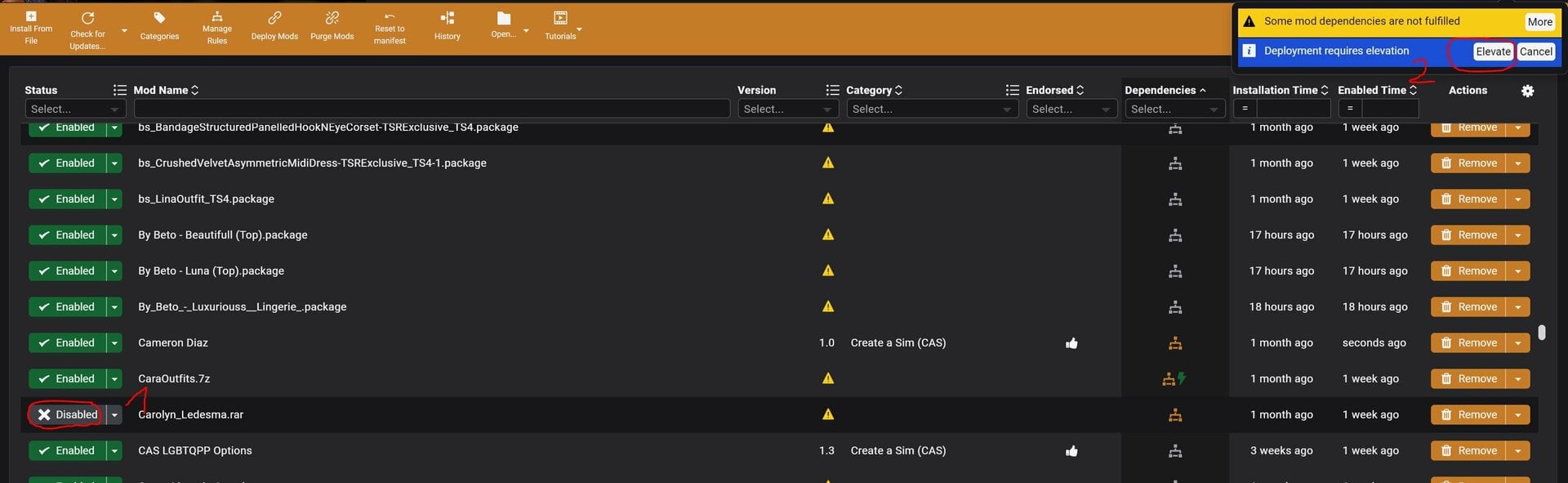
Task: Open Manage Rules
Action: point(217,28)
